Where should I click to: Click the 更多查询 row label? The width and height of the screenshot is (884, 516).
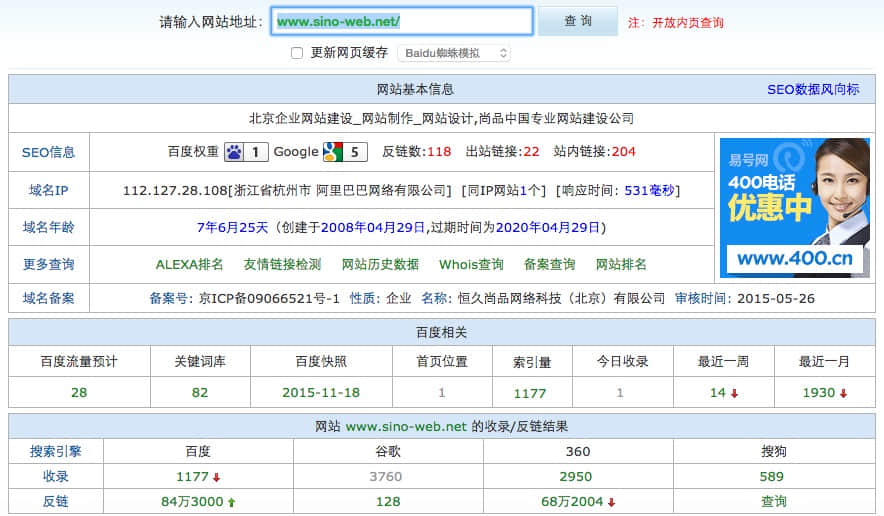(48, 264)
